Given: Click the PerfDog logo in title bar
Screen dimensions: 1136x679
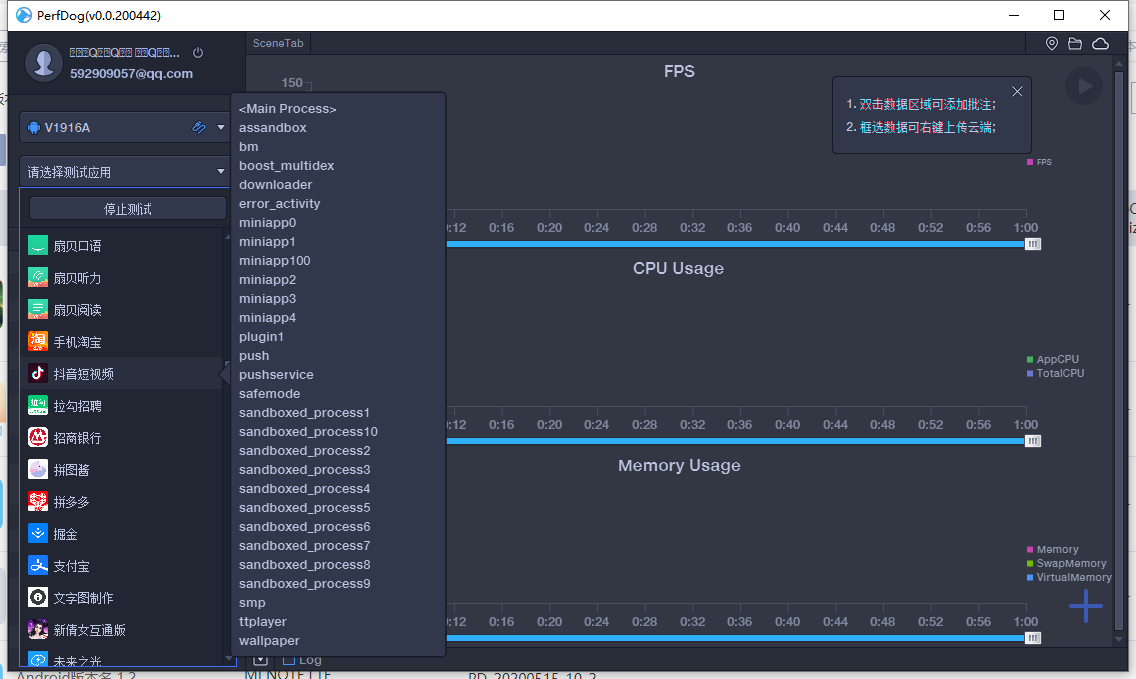Looking at the screenshot, I should 24,15.
